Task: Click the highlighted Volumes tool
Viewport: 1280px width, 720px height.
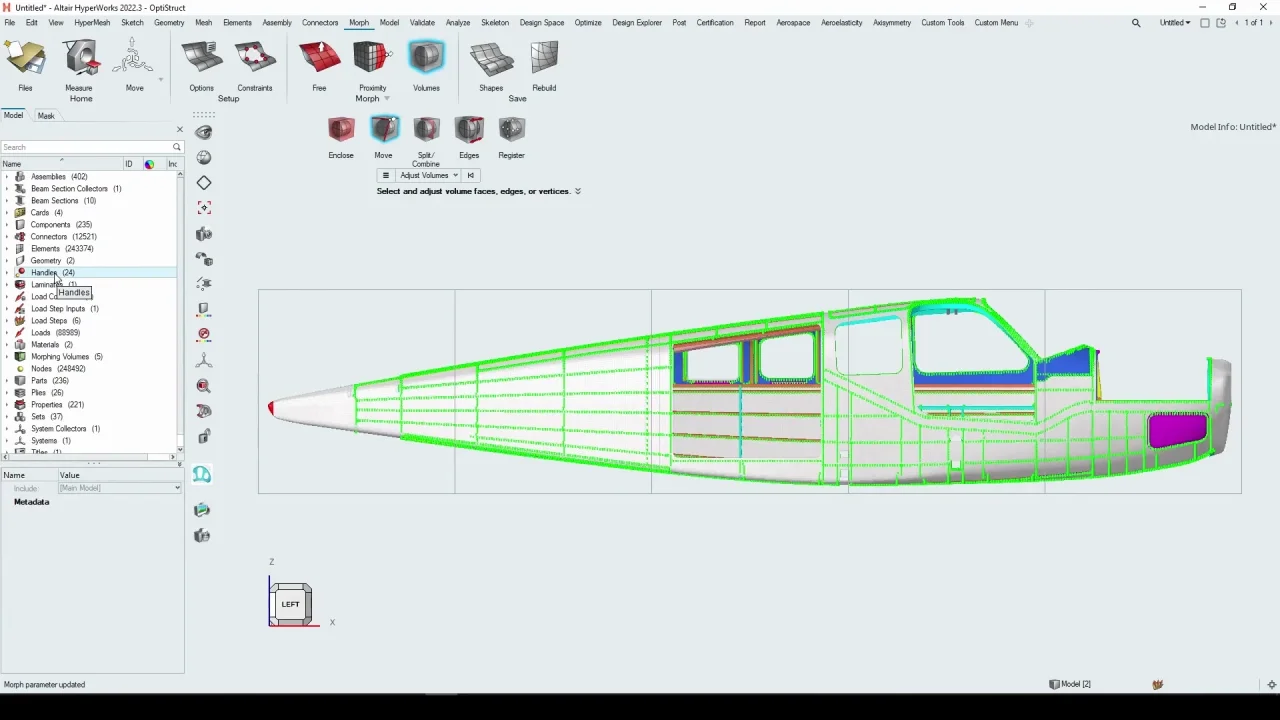Action: click(x=426, y=66)
